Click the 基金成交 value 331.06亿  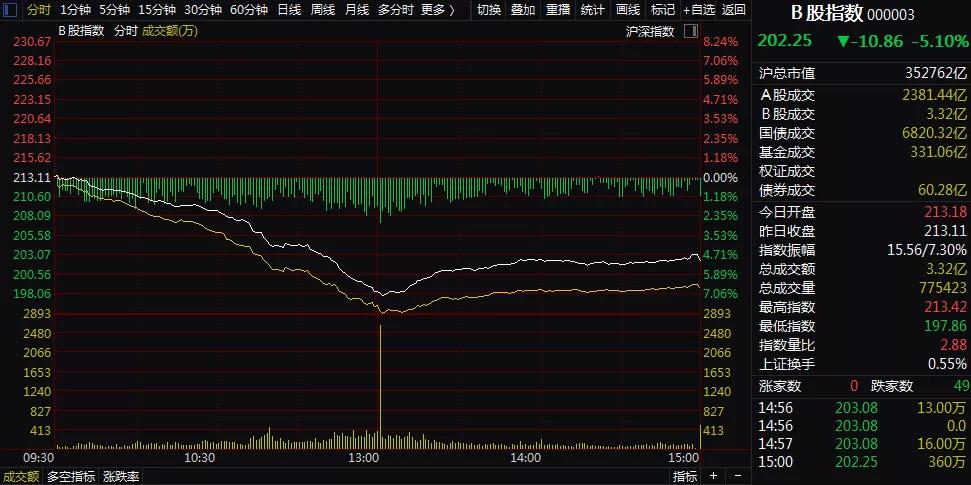coord(936,152)
